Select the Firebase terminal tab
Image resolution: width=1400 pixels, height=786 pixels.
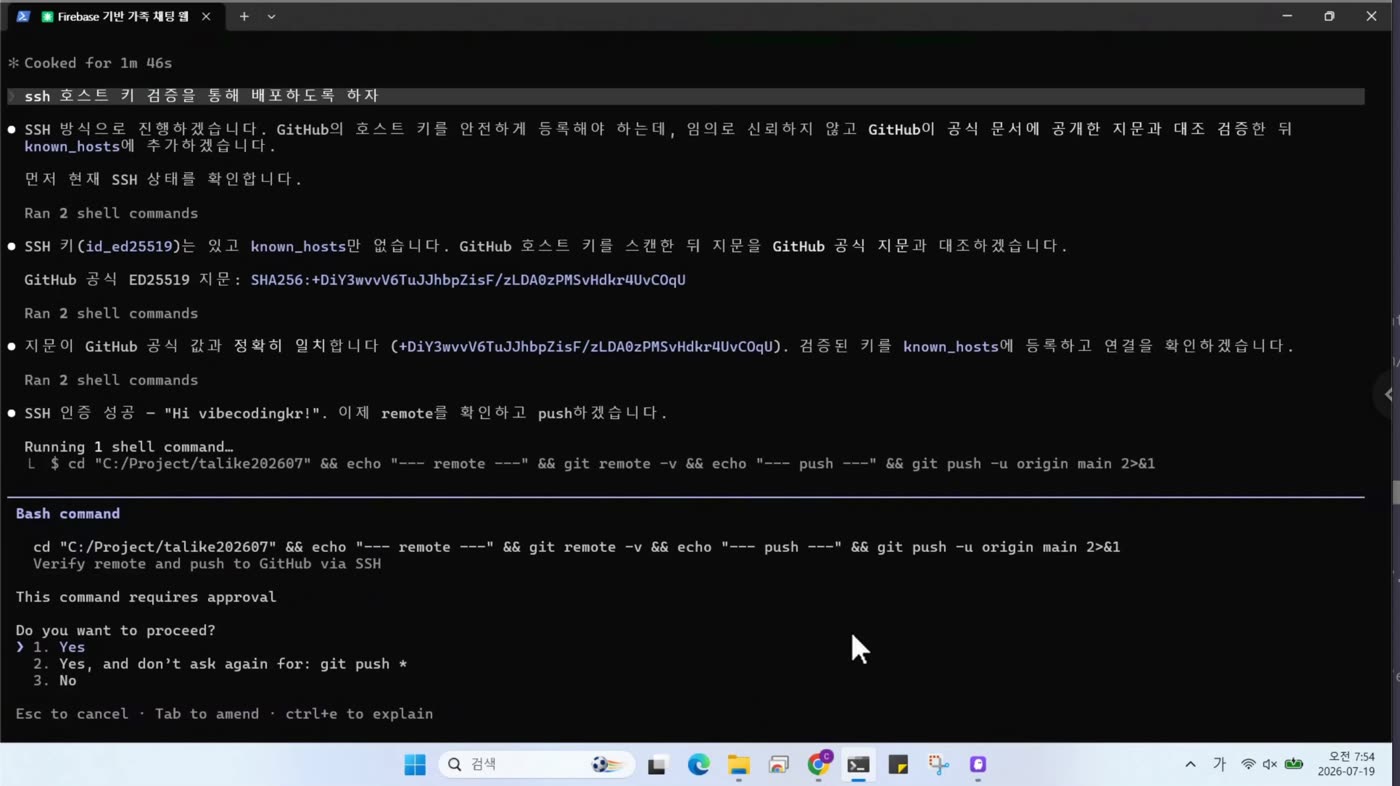pyautogui.click(x=115, y=16)
